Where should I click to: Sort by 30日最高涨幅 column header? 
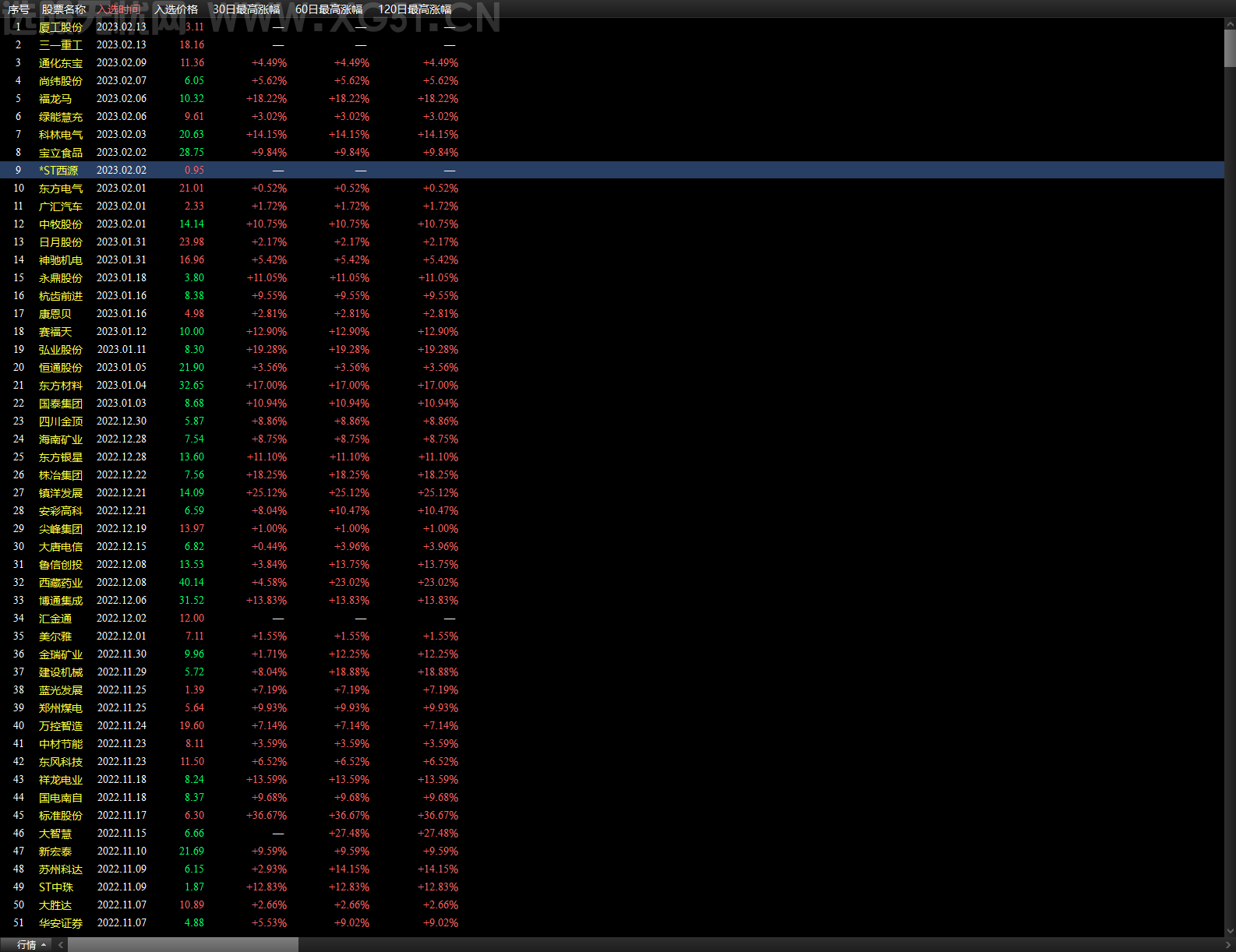click(x=246, y=9)
